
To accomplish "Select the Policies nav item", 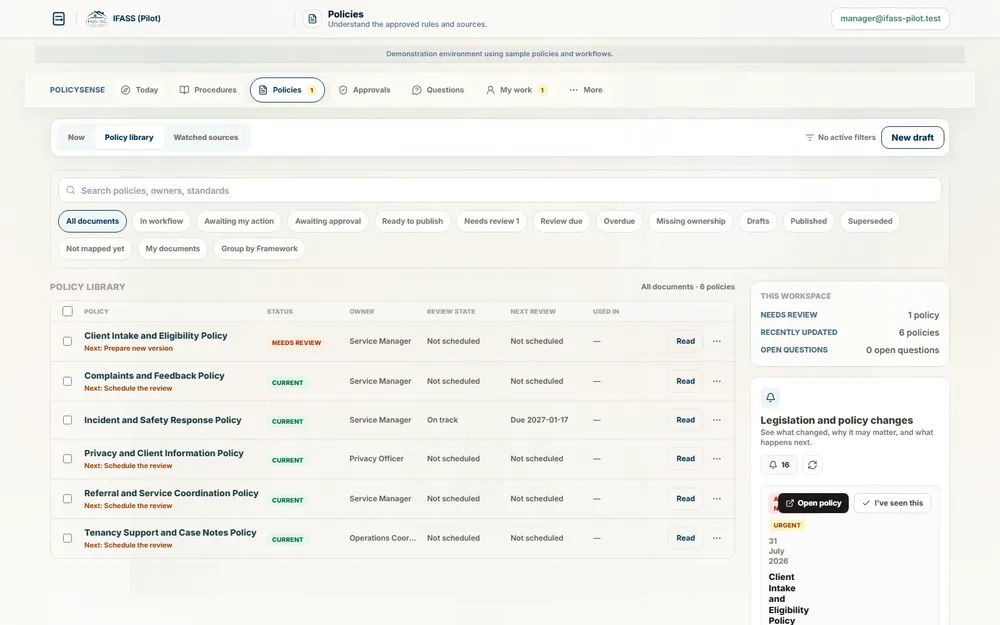I will click(x=287, y=90).
